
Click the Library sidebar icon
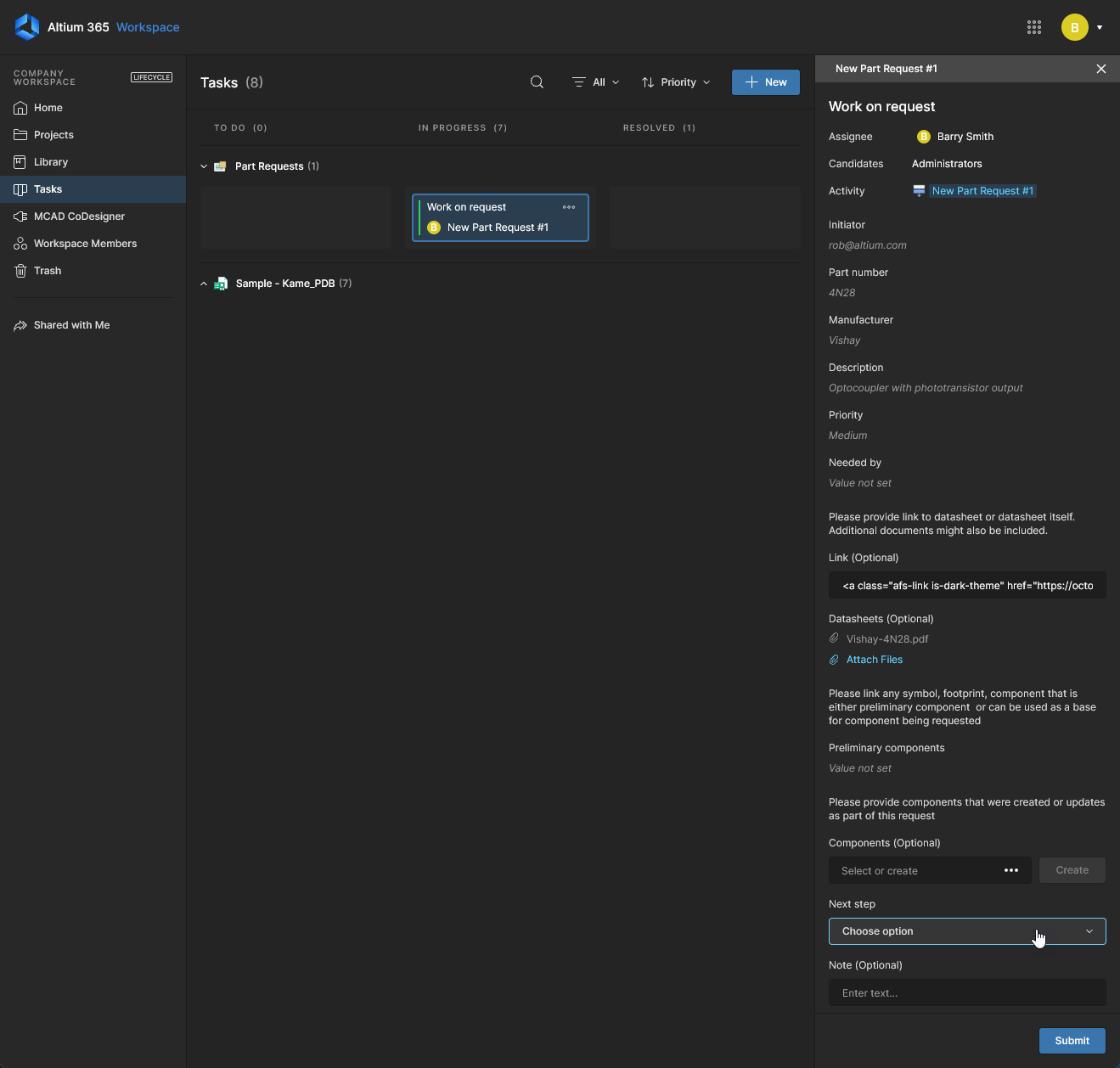pyautogui.click(x=20, y=162)
